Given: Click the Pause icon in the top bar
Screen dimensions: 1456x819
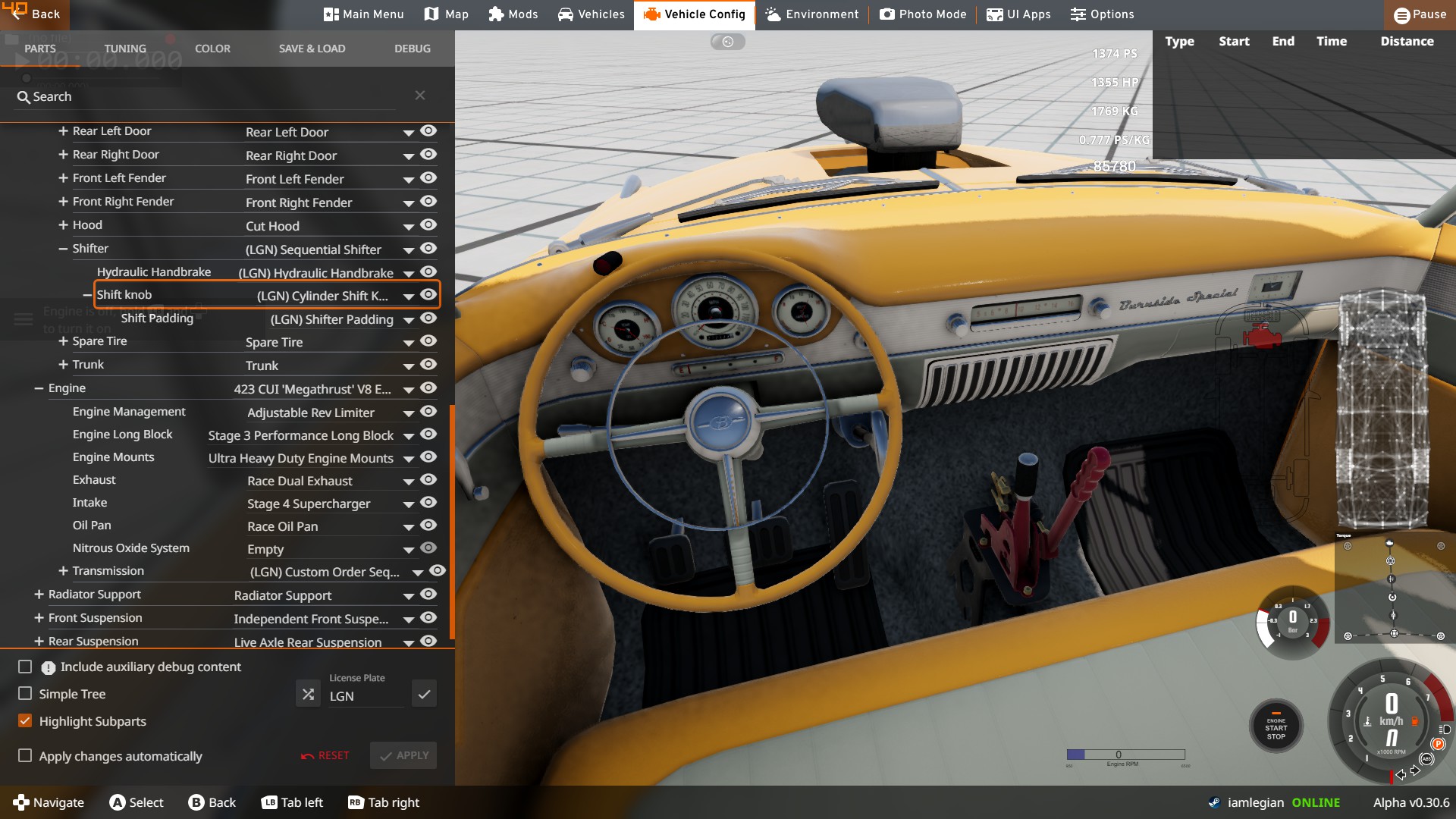Looking at the screenshot, I should pyautogui.click(x=1402, y=14).
